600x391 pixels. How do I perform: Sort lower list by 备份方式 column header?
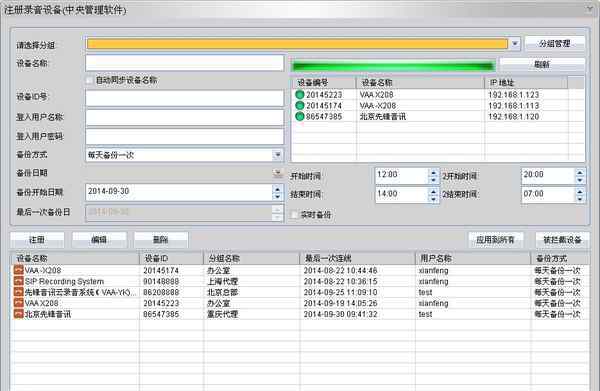click(560, 259)
